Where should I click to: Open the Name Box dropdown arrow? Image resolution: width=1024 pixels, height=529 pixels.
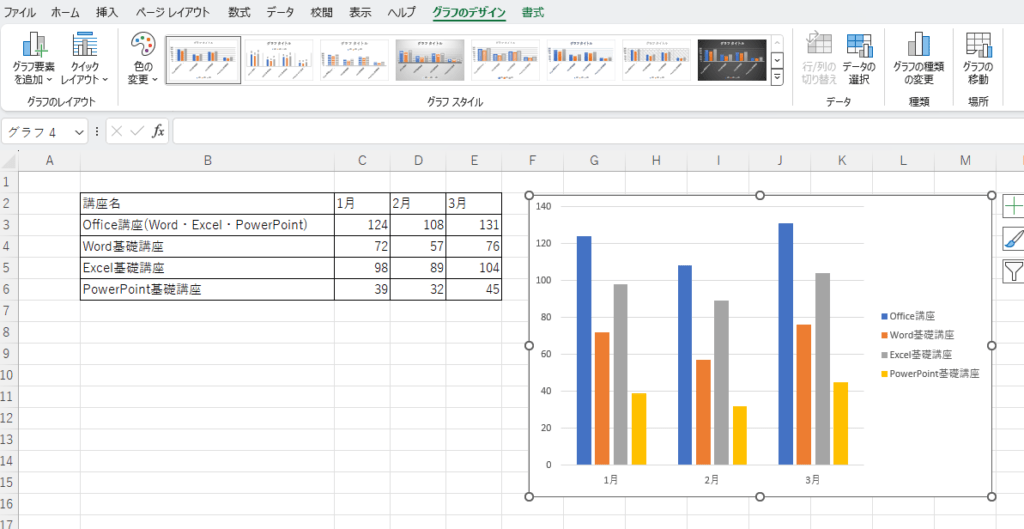pos(80,132)
